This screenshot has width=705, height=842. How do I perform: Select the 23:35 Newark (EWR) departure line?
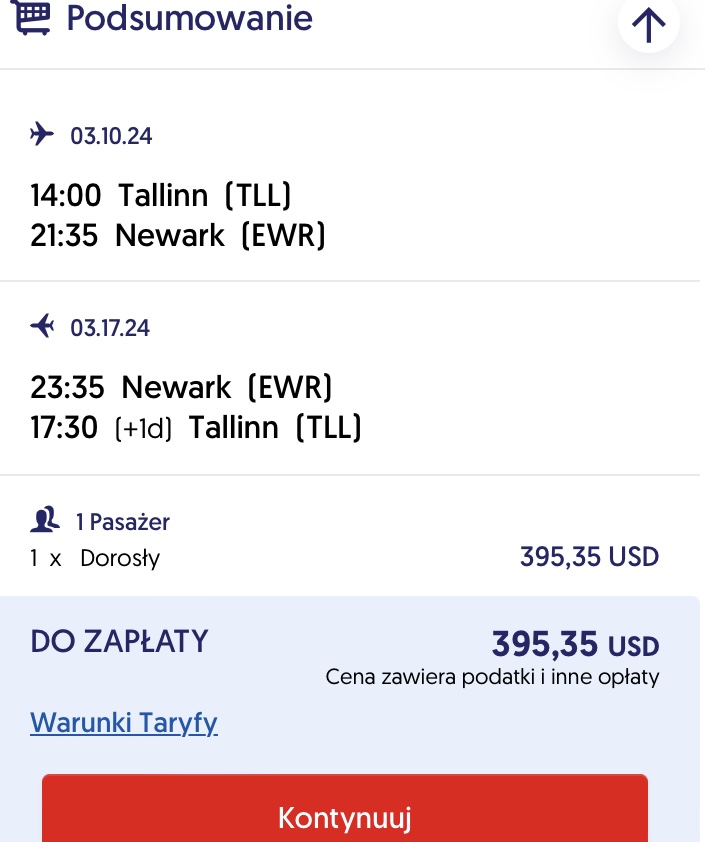pos(181,387)
